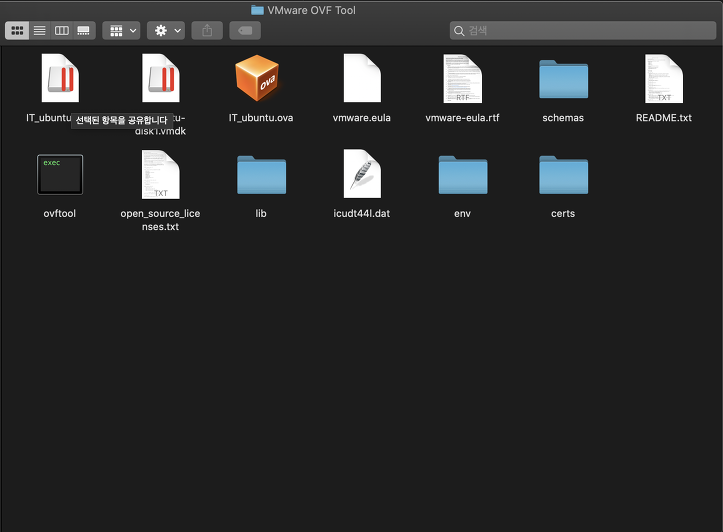The width and height of the screenshot is (723, 532).
Task: Click the certs folder name label
Action: [x=563, y=213]
